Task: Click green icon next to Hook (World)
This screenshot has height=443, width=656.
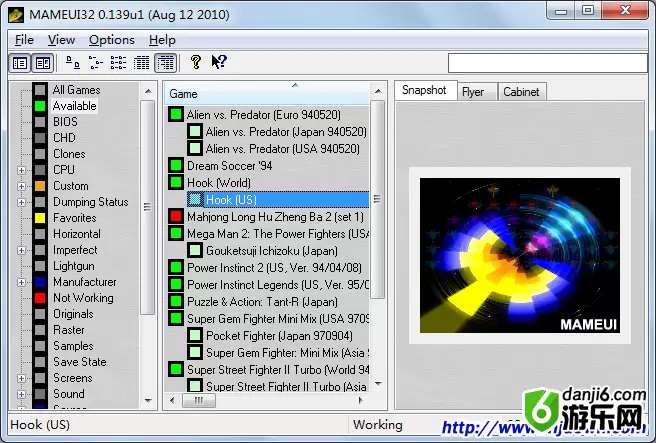Action: click(x=176, y=182)
